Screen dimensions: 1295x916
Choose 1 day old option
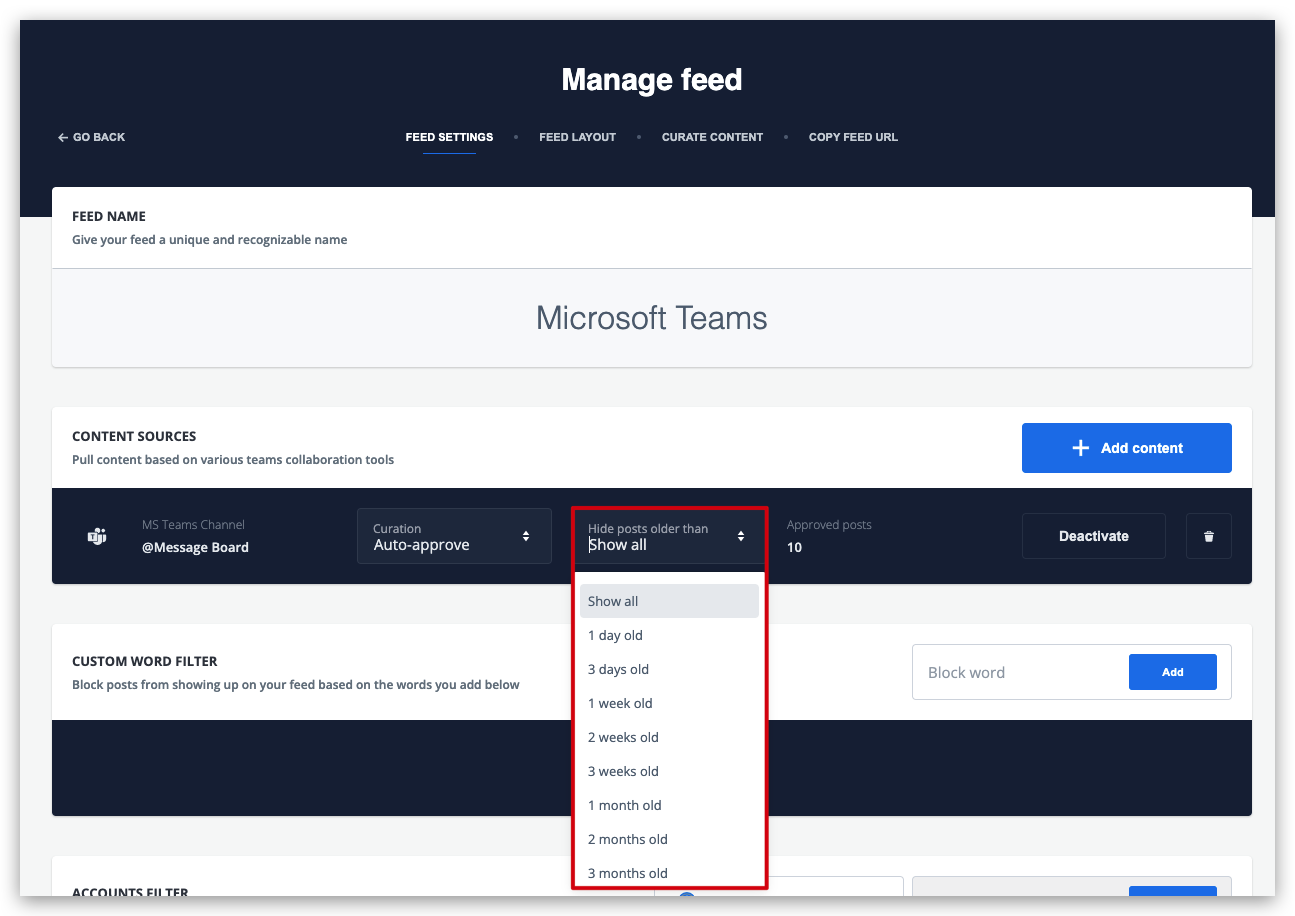point(669,635)
